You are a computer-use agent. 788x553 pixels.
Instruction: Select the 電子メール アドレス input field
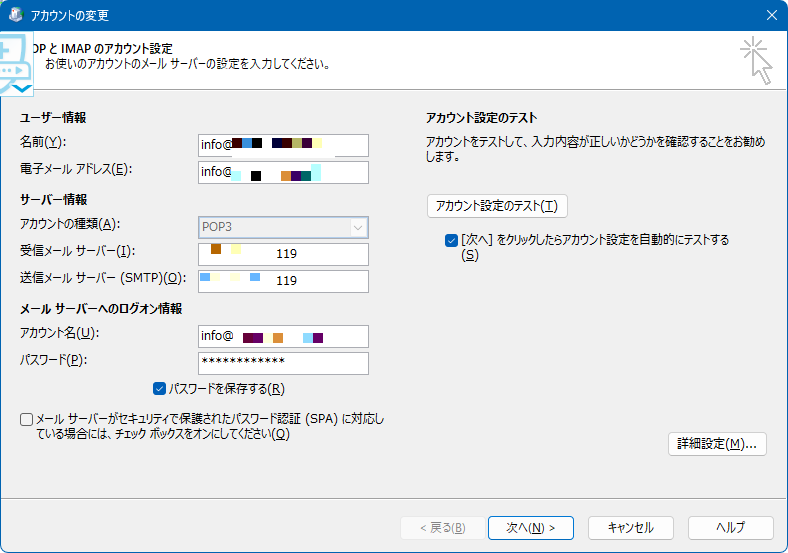tap(284, 172)
